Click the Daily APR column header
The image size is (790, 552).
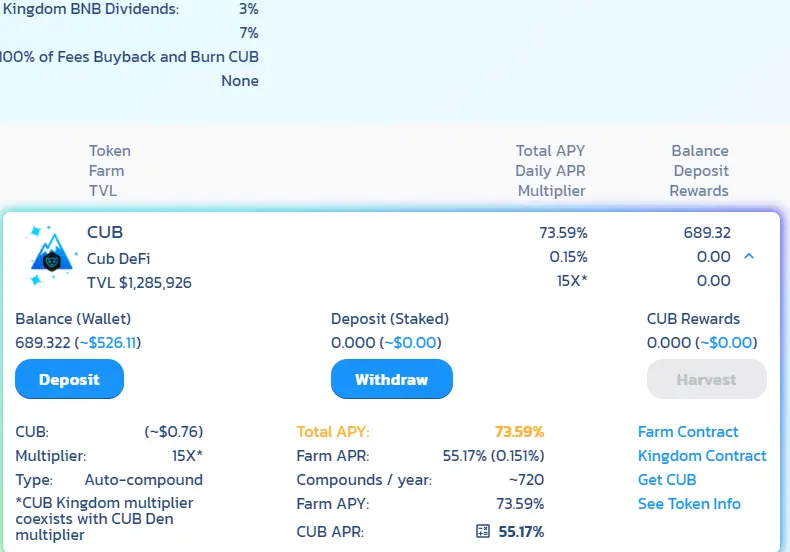(550, 171)
